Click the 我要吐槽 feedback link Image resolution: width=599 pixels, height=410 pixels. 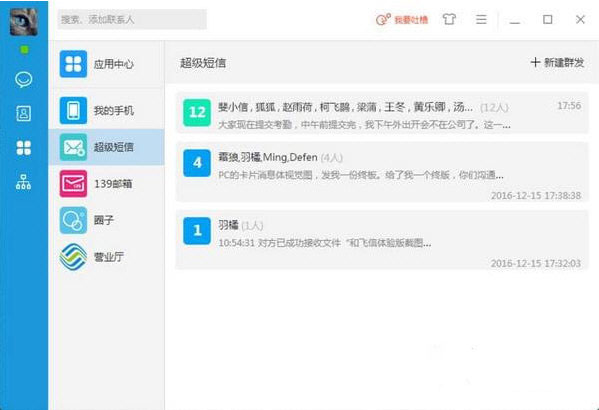(402, 19)
